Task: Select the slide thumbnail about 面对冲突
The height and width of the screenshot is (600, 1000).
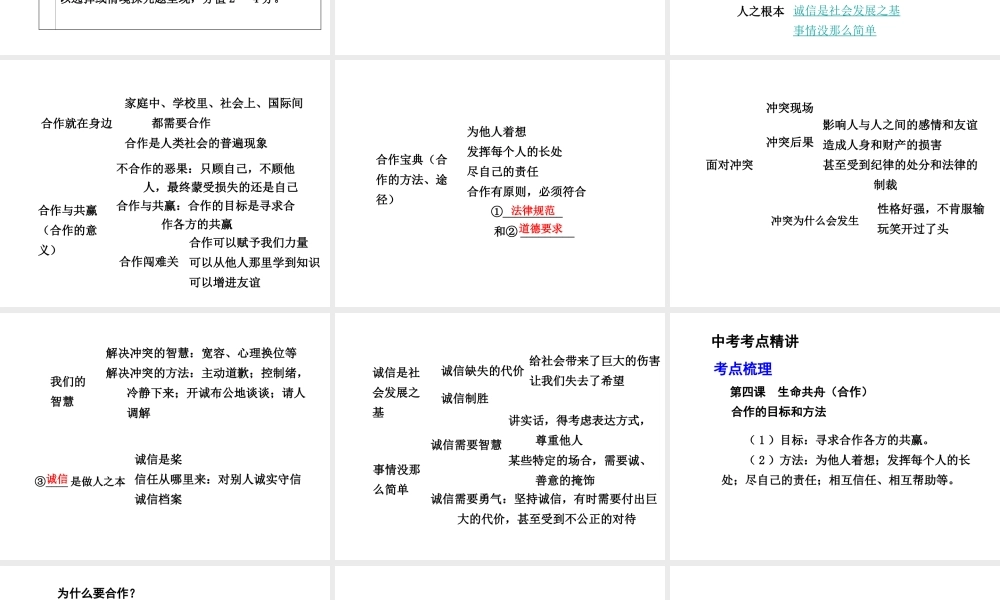Action: point(835,184)
